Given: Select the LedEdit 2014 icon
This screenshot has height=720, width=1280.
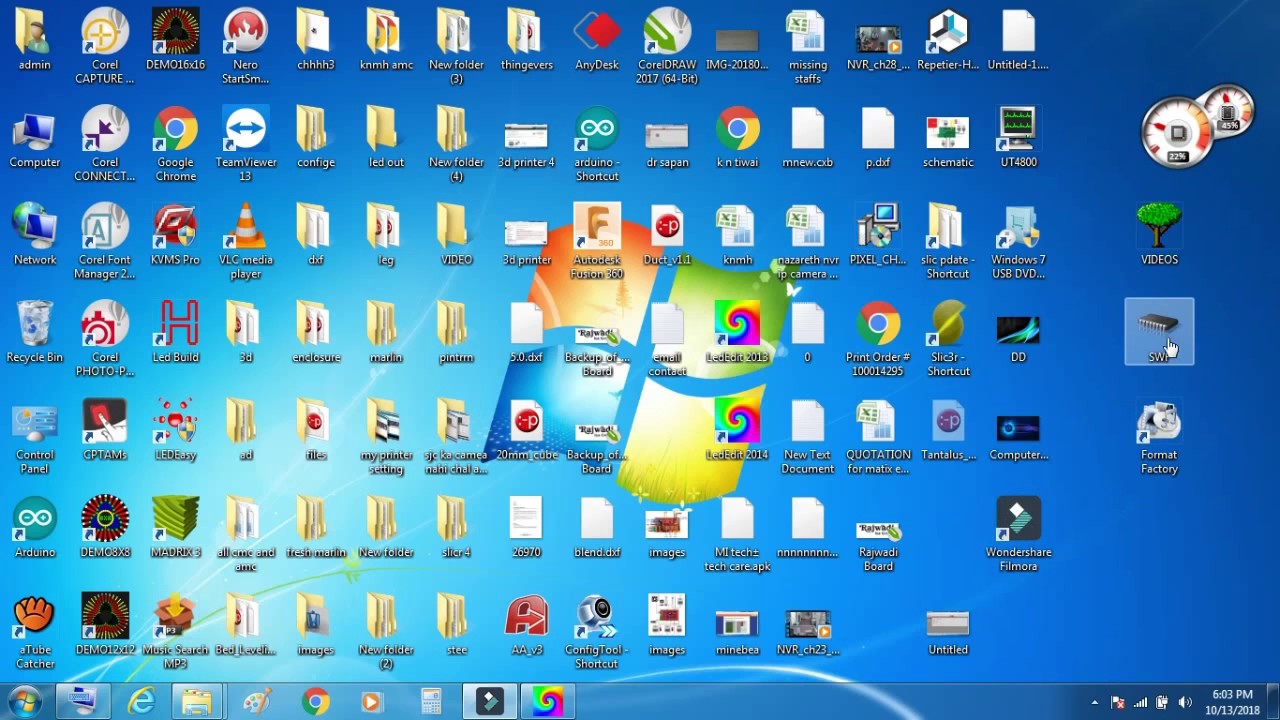Looking at the screenshot, I should (x=737, y=432).
